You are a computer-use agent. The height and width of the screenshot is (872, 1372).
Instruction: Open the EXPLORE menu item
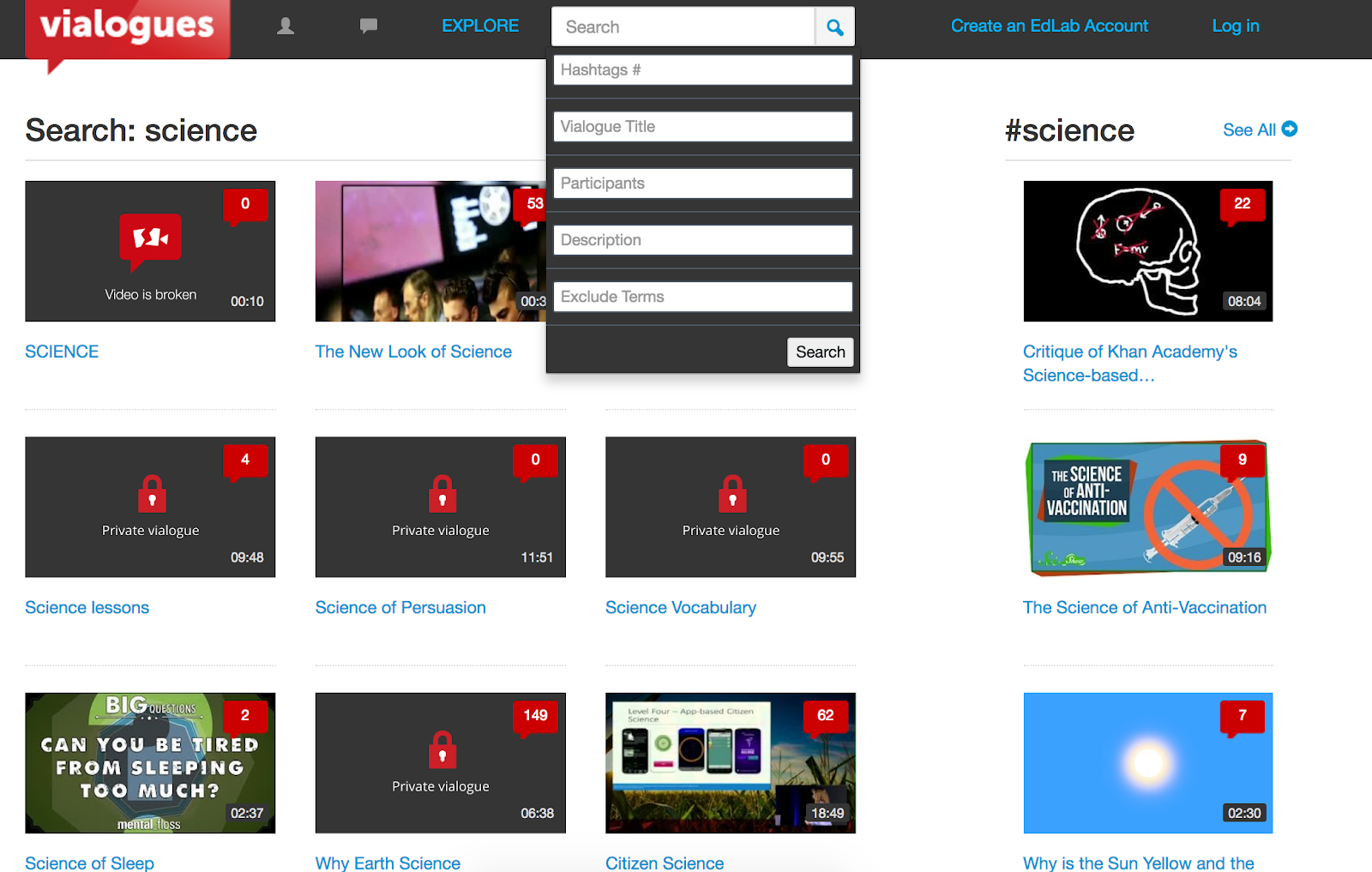[480, 26]
